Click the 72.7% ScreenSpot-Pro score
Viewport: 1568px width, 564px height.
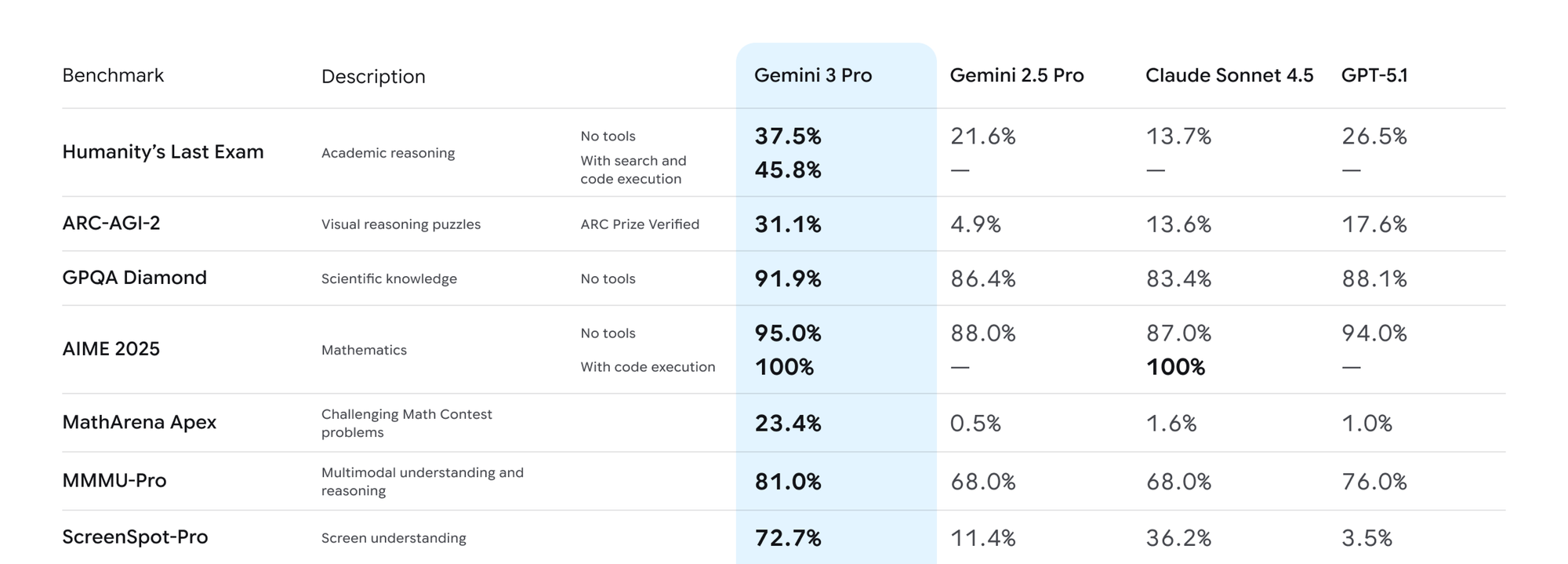coord(788,538)
